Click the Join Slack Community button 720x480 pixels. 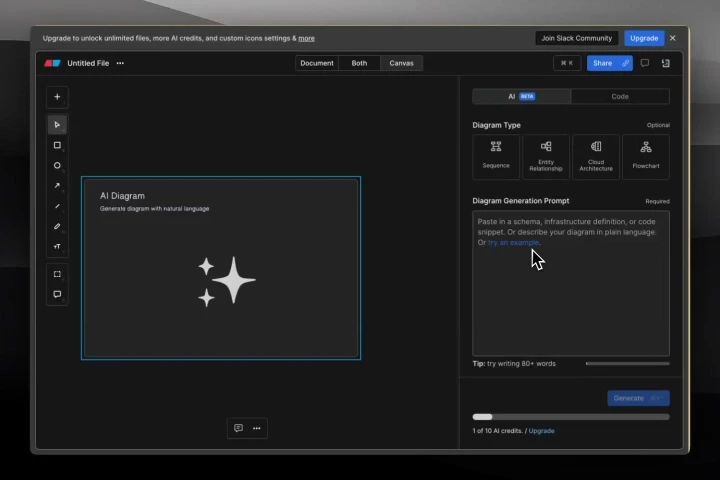click(x=576, y=38)
